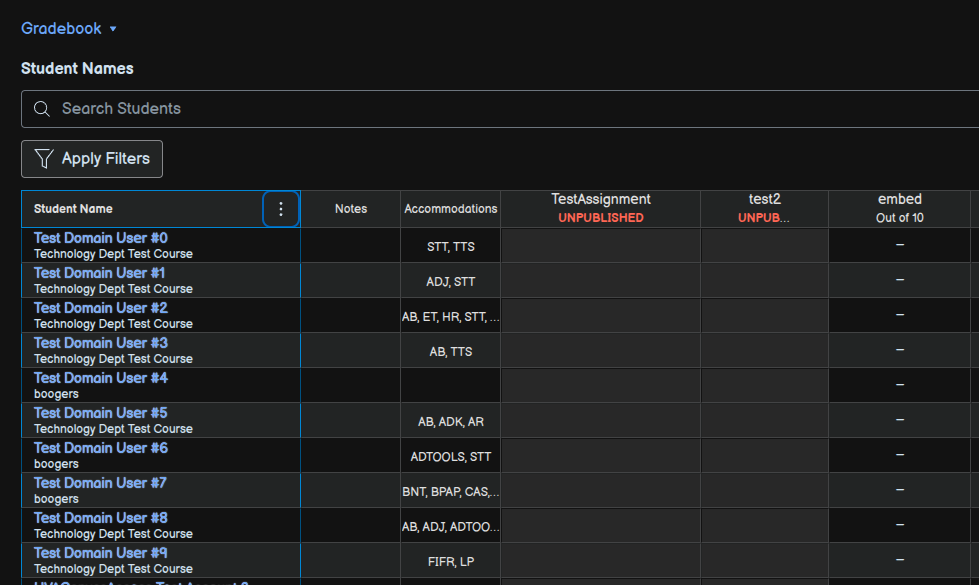This screenshot has width=979, height=585.
Task: Click the magnifier icon in the search box
Action: click(x=42, y=109)
